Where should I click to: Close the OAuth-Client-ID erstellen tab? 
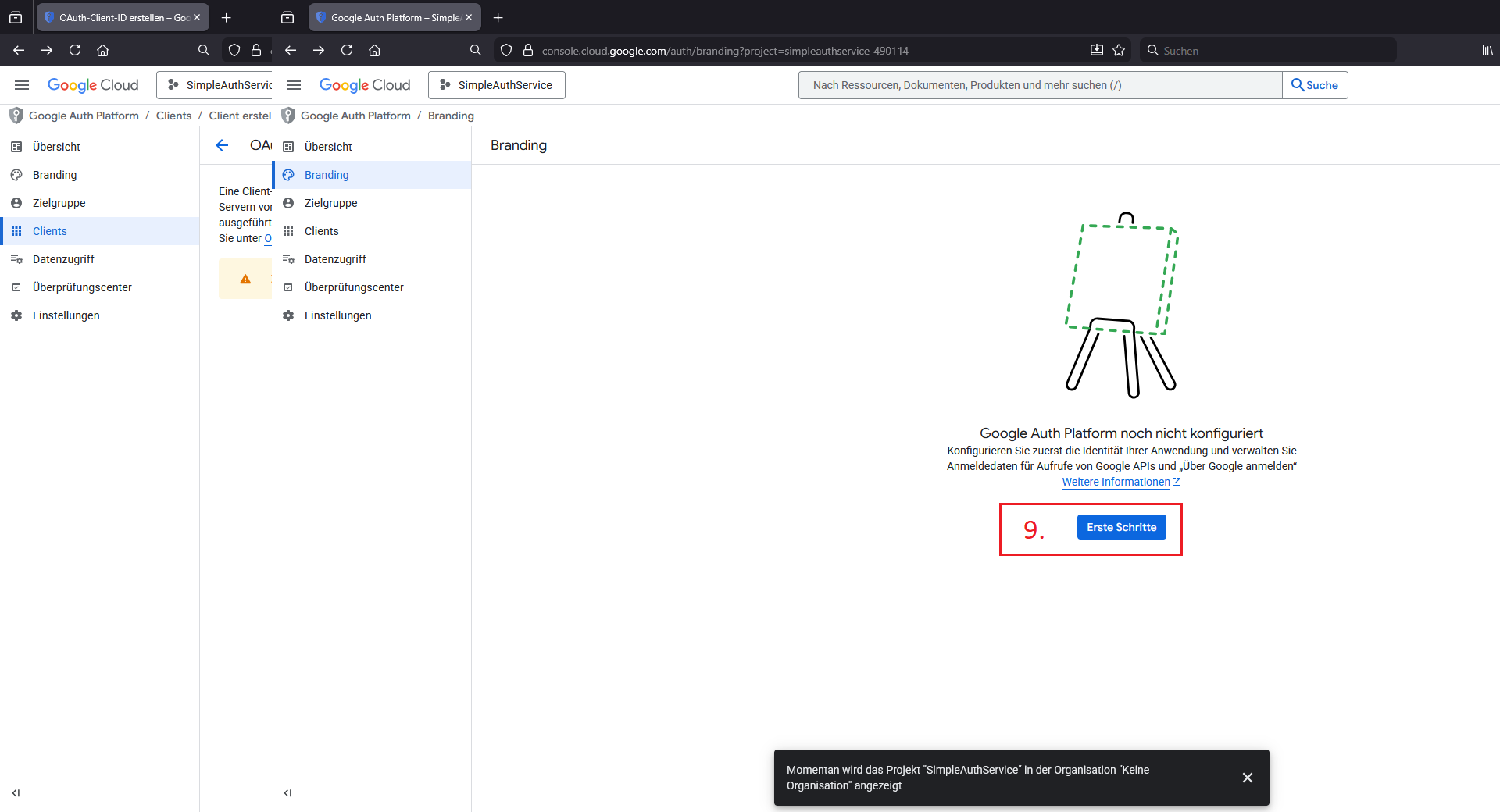tap(197, 17)
